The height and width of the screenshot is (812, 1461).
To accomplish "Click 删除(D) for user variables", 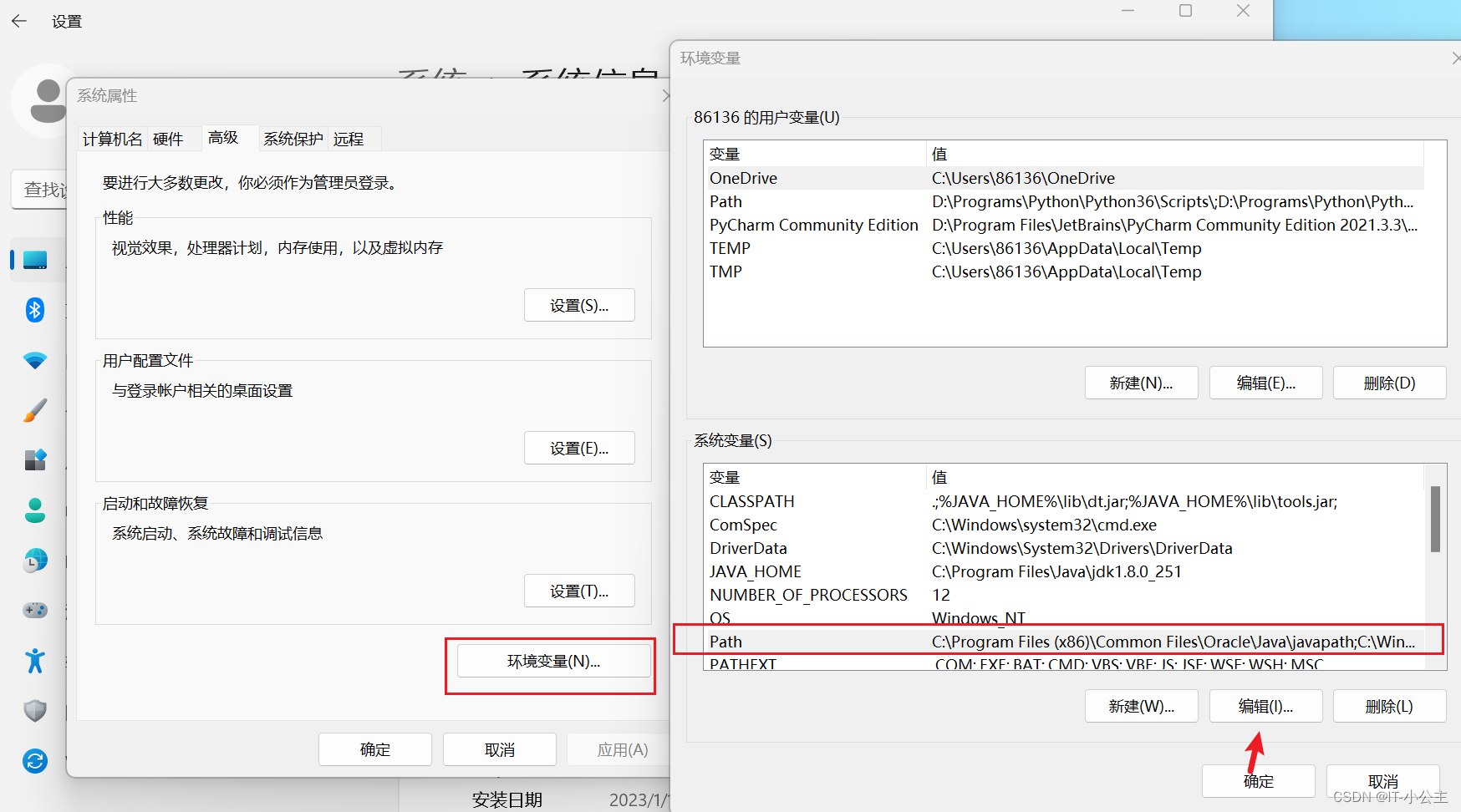I will point(1390,383).
